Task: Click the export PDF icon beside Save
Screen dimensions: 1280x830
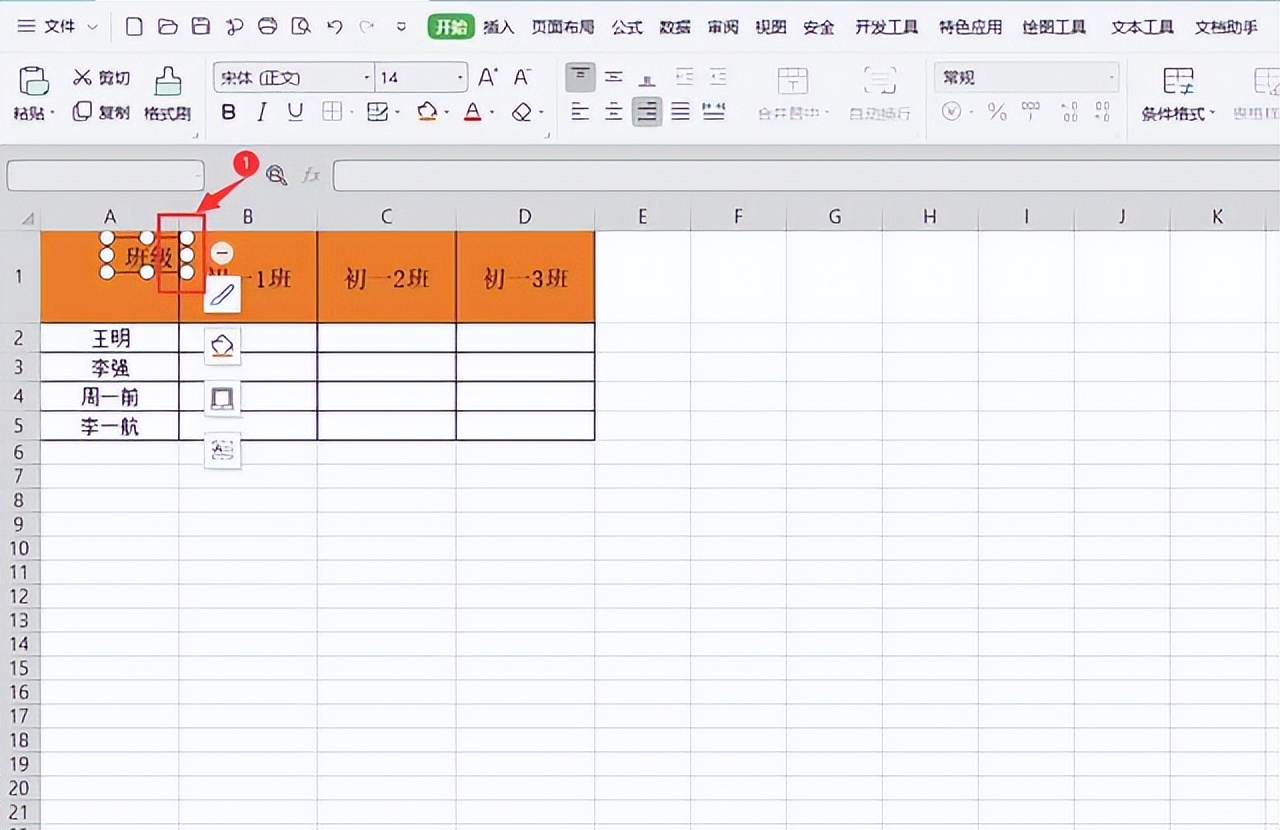Action: pos(234,27)
